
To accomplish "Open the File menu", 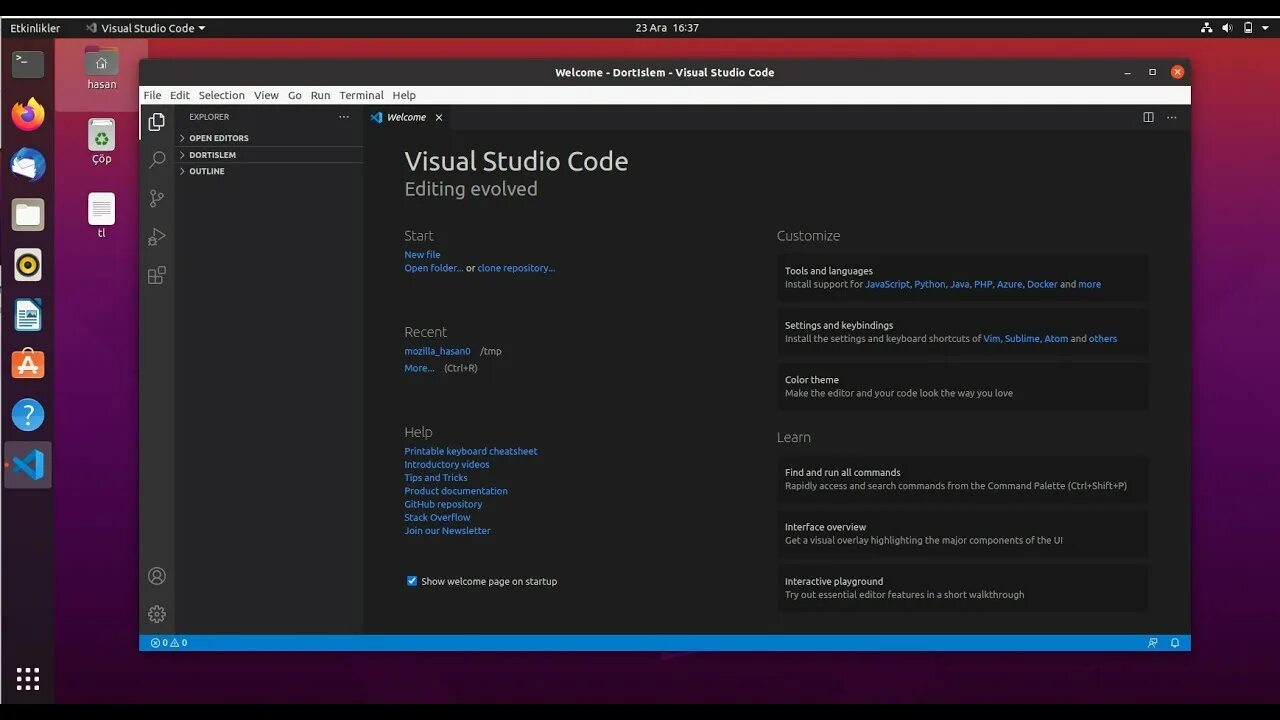I will pyautogui.click(x=152, y=95).
